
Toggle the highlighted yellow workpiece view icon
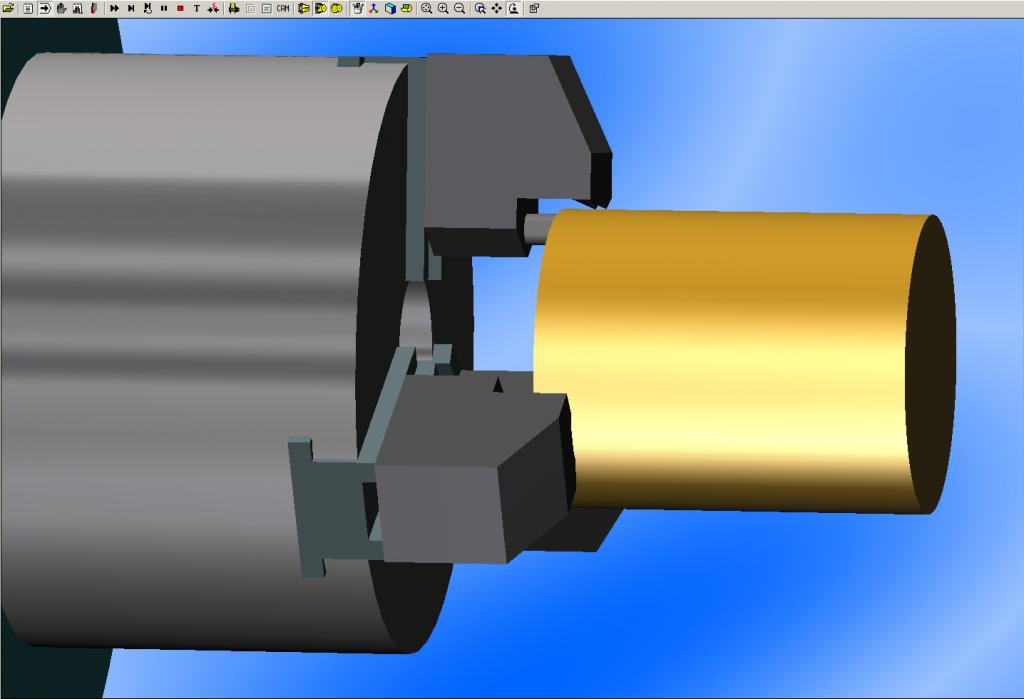320,8
